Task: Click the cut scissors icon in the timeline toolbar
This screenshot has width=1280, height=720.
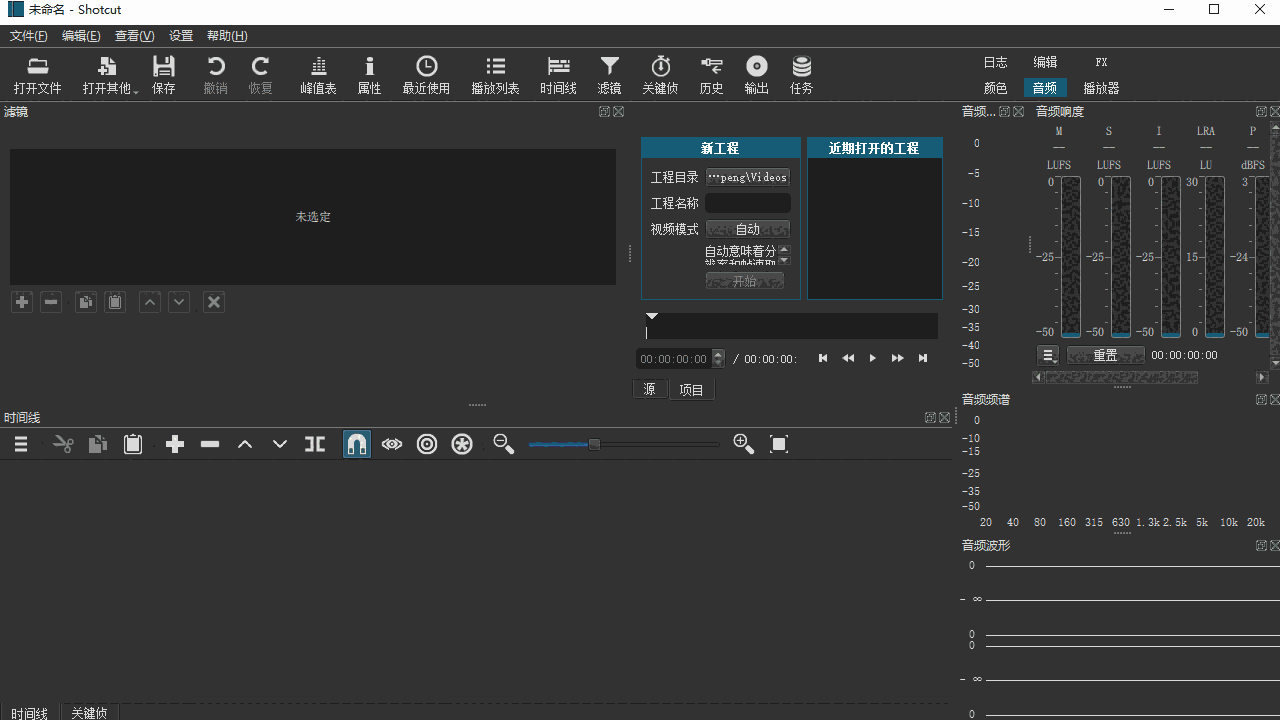Action: 62,444
